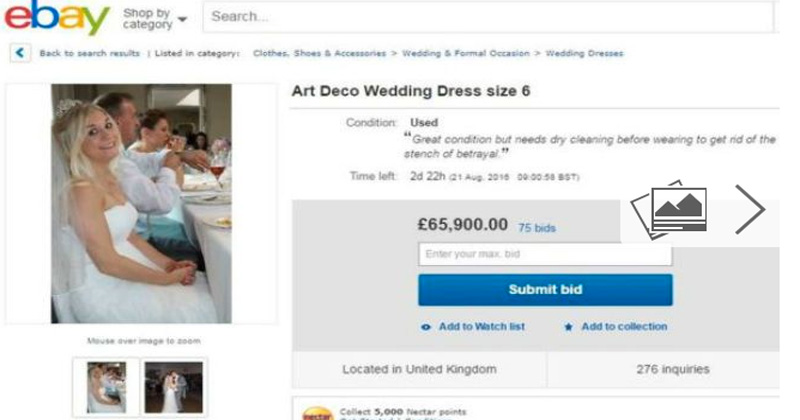Viewport: 800px width, 420px height.
Task: Select the second dress thumbnail
Action: tap(173, 386)
